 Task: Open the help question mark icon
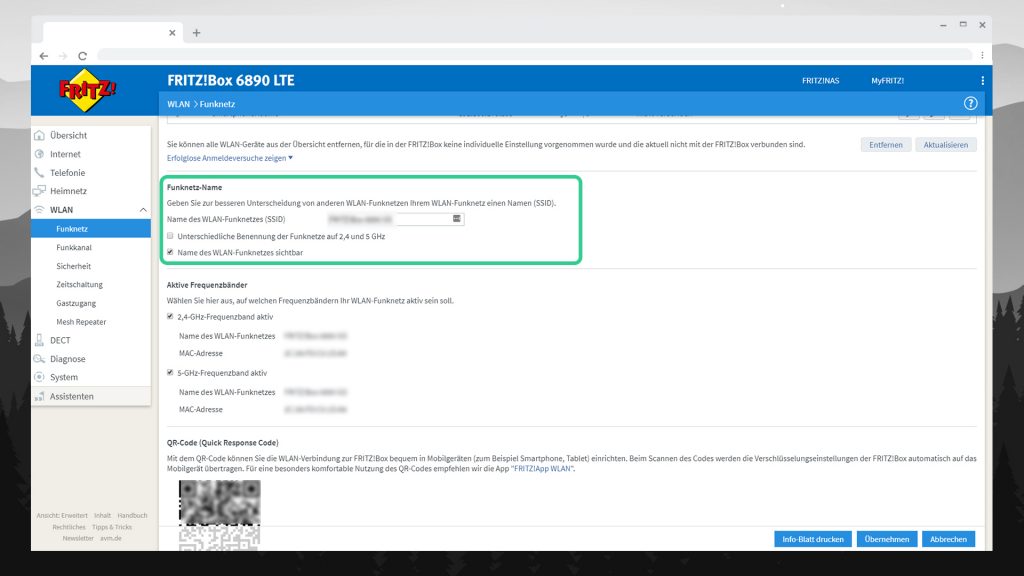[970, 103]
